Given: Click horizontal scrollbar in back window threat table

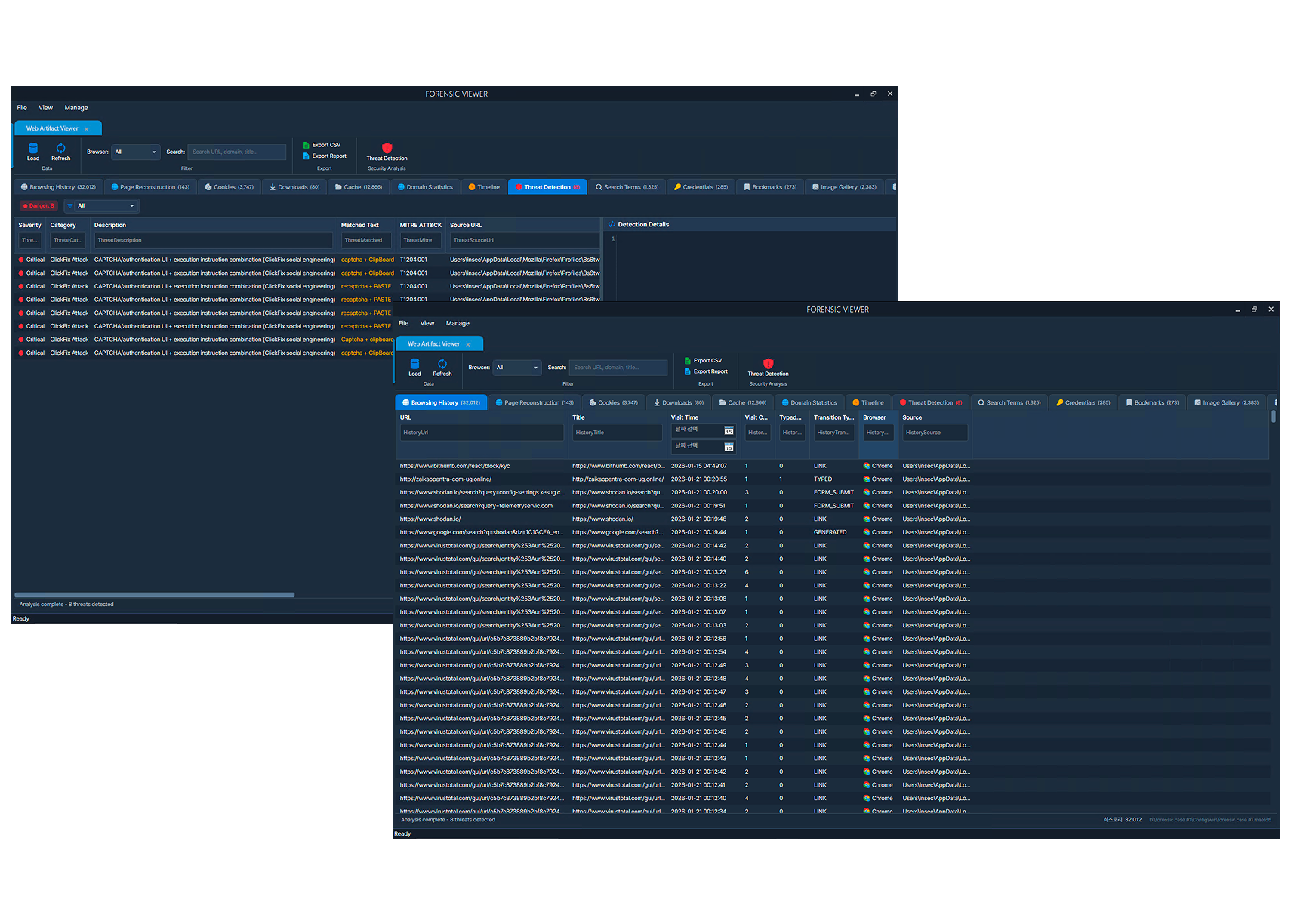Looking at the screenshot, I should click(154, 595).
